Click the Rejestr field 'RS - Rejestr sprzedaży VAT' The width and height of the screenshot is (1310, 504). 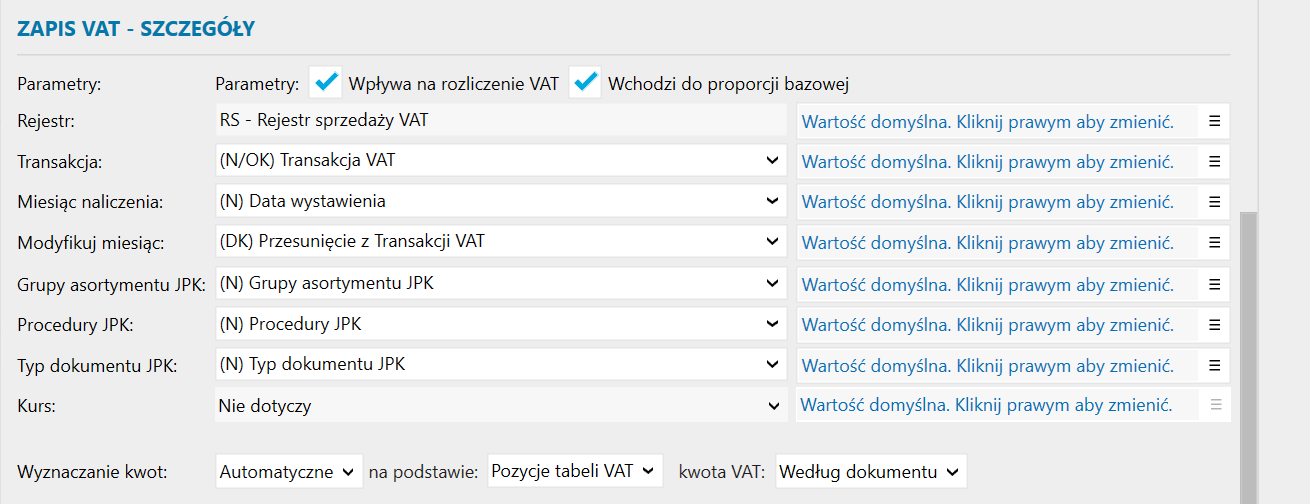(x=500, y=121)
